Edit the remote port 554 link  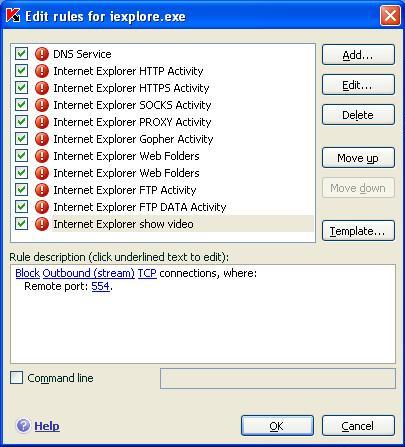[x=100, y=286]
